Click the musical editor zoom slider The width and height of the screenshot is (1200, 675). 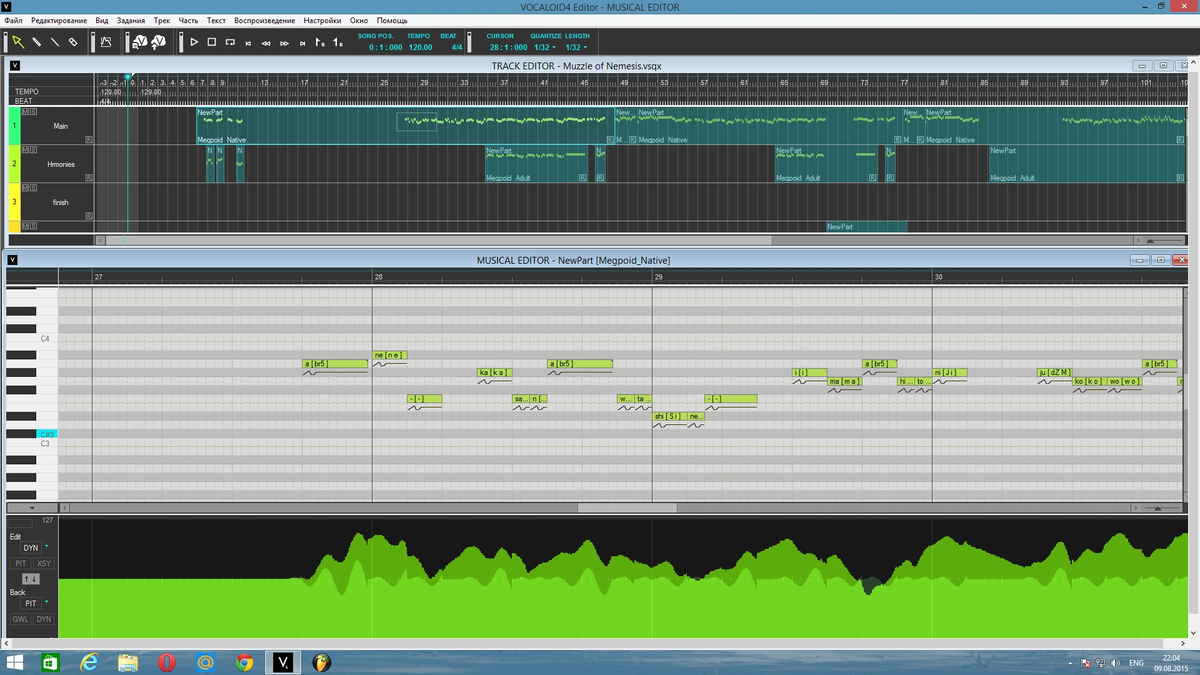click(1161, 508)
